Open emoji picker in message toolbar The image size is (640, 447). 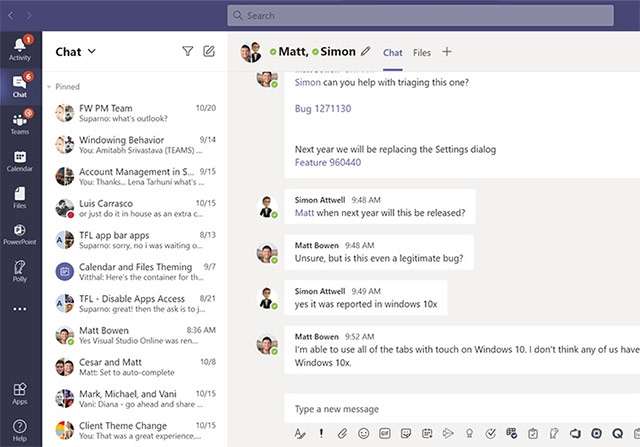(x=363, y=433)
